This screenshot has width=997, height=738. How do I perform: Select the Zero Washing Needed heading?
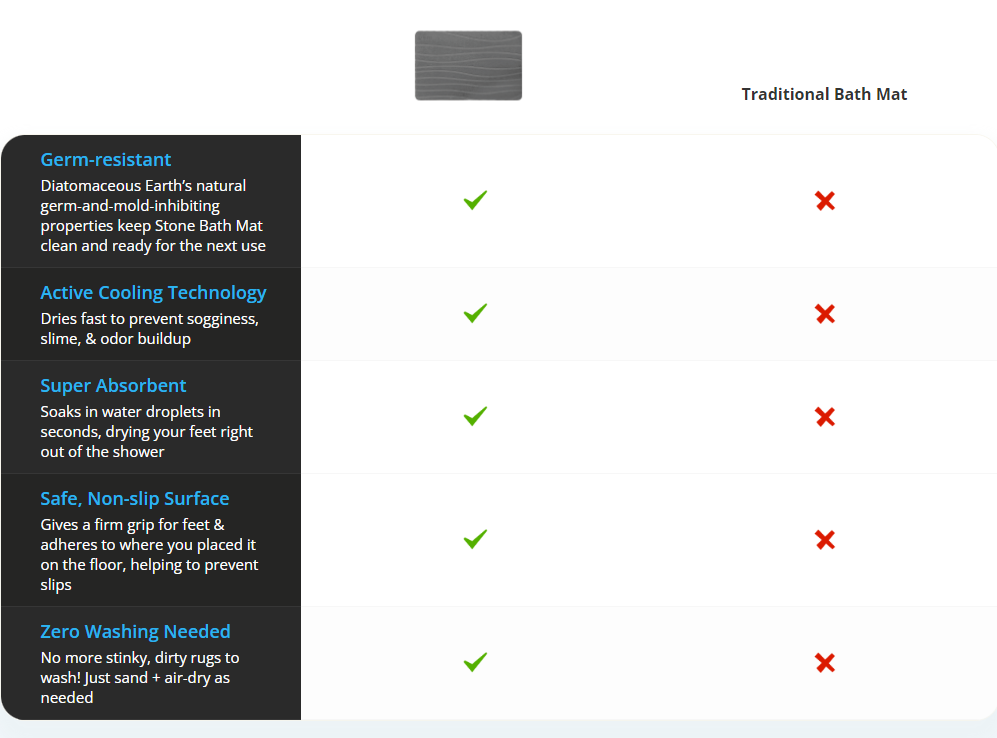pyautogui.click(x=135, y=632)
